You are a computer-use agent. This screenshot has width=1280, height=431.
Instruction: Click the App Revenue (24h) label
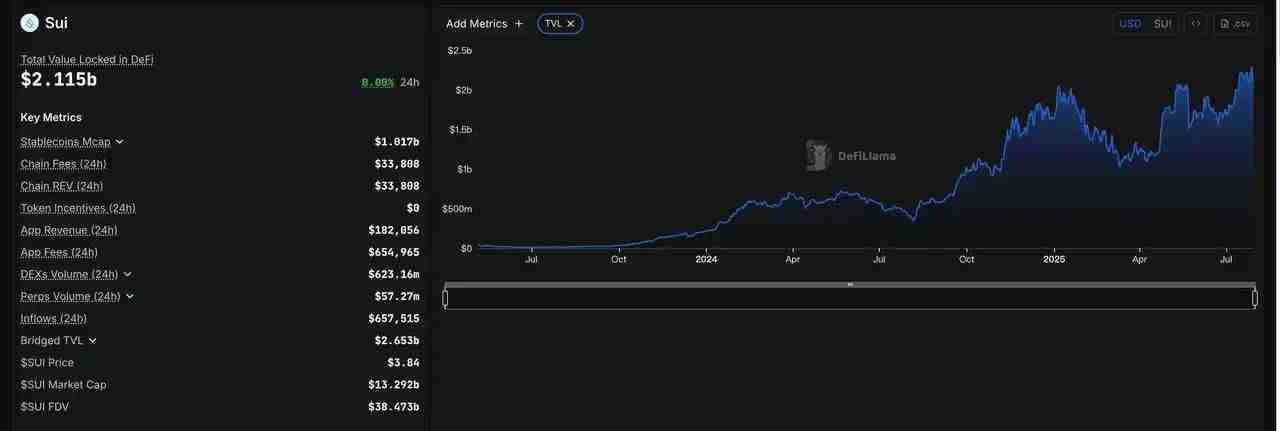(69, 230)
